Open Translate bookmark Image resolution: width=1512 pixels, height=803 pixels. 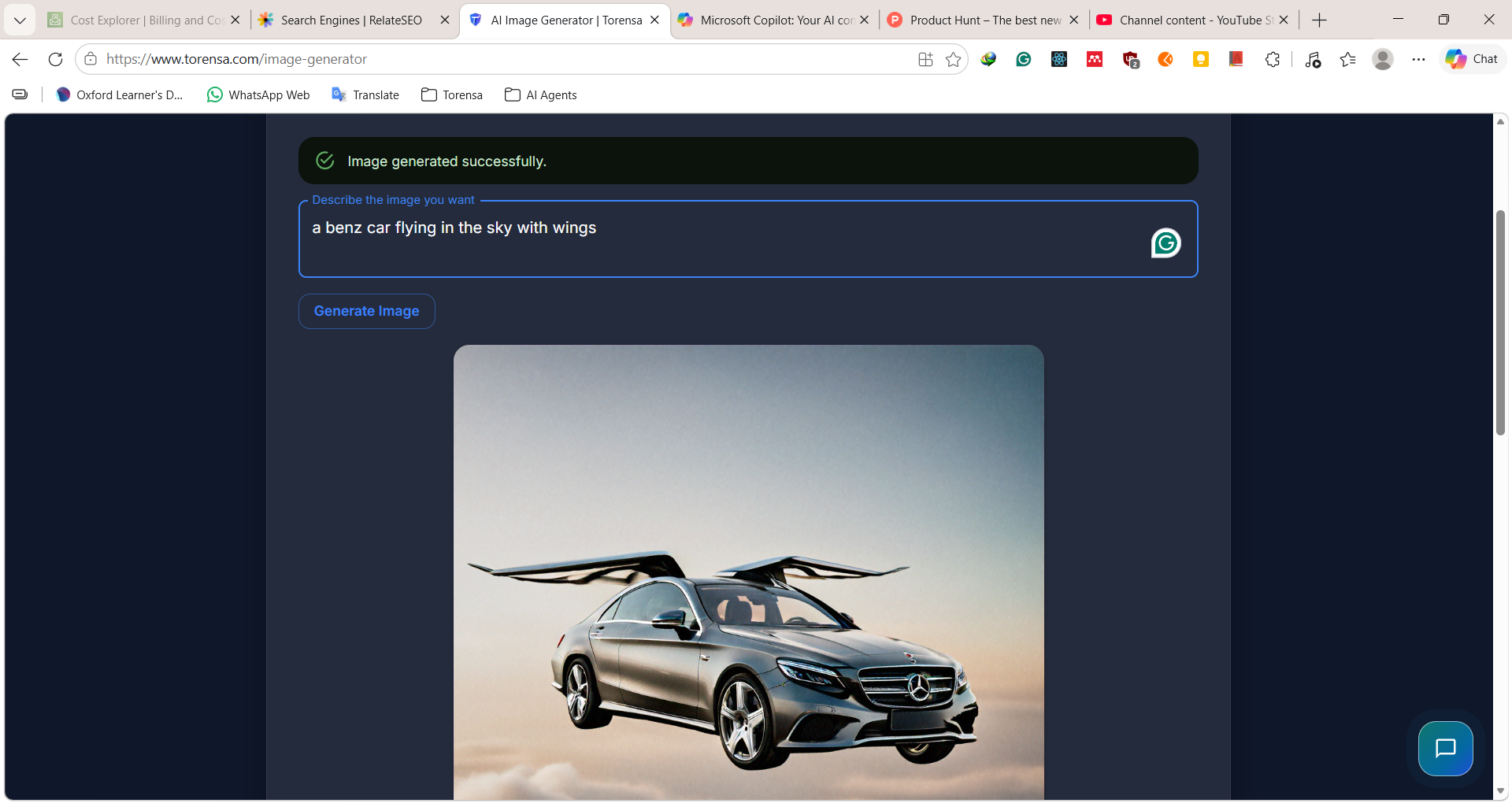click(365, 95)
